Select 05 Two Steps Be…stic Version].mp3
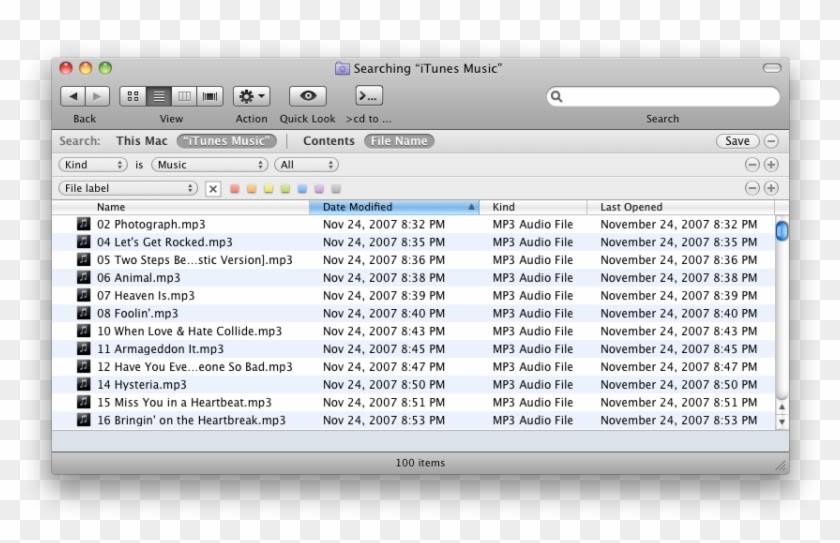 click(414, 260)
